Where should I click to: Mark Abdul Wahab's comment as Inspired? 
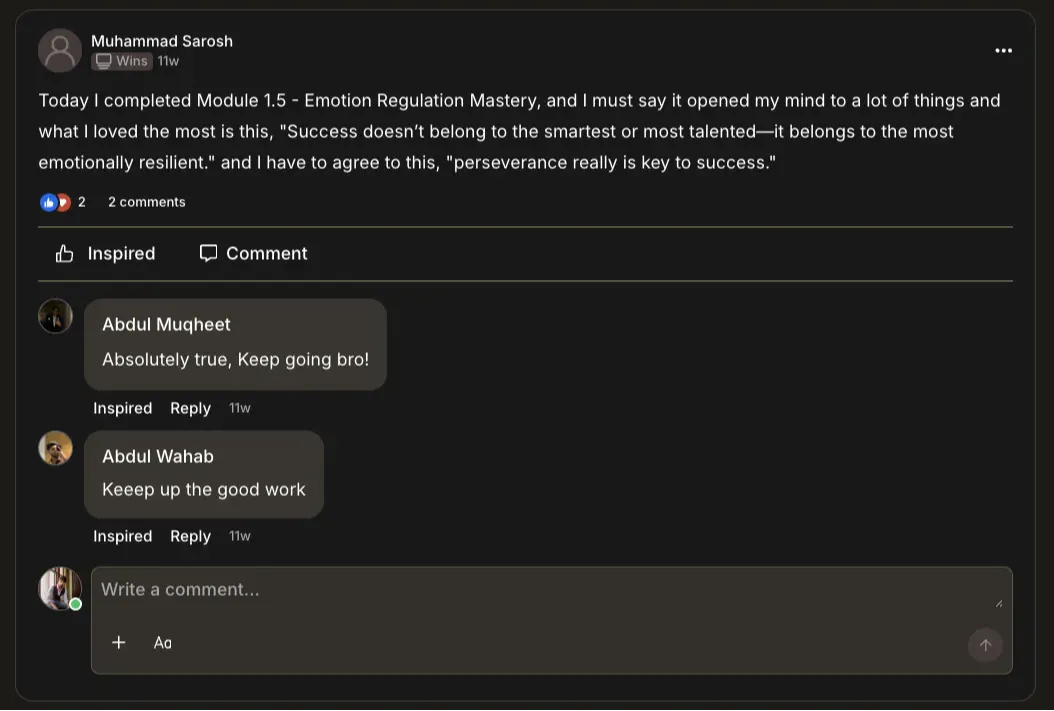[x=122, y=536]
